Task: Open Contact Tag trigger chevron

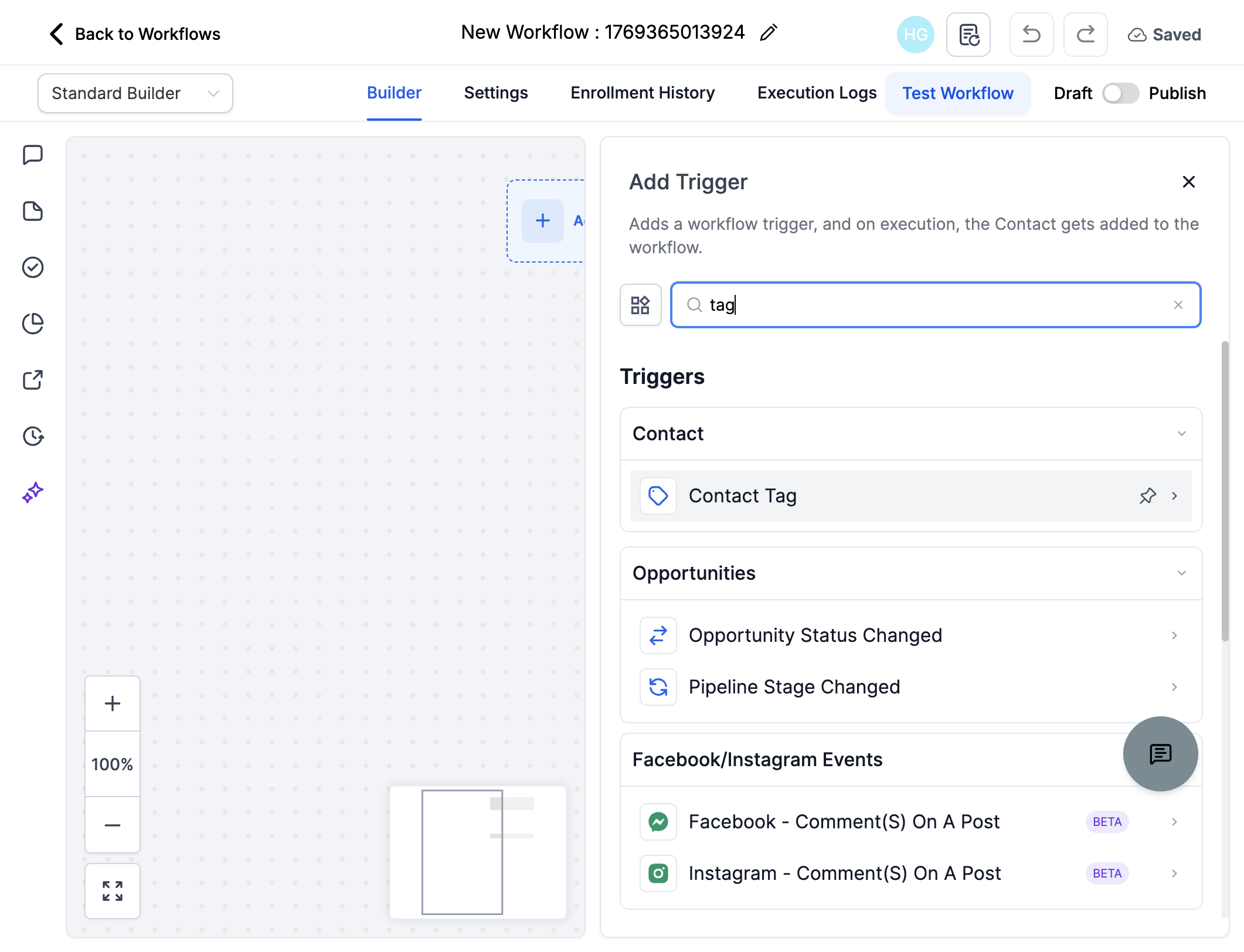Action: point(1174,496)
